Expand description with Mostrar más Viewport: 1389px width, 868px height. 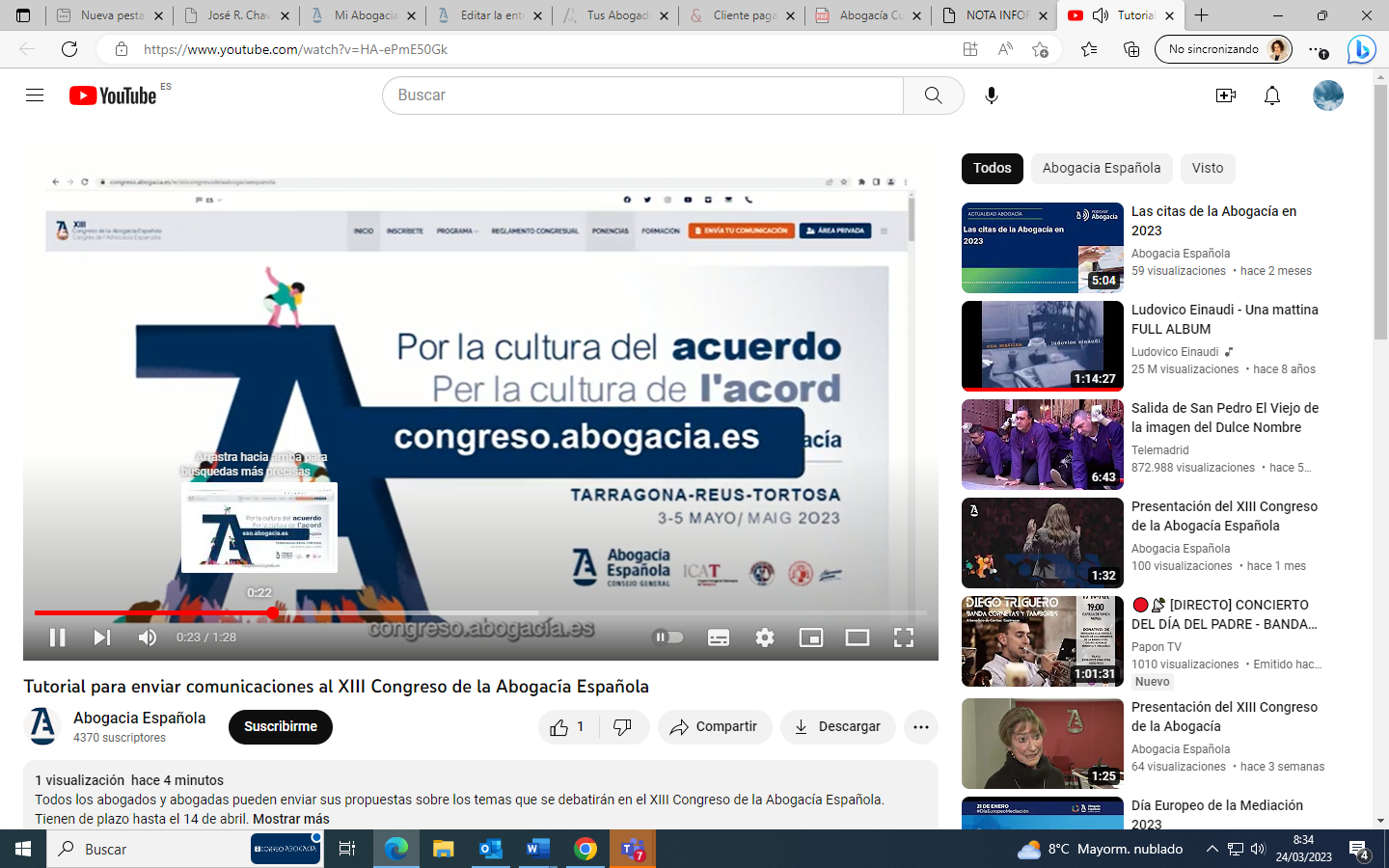click(x=291, y=819)
